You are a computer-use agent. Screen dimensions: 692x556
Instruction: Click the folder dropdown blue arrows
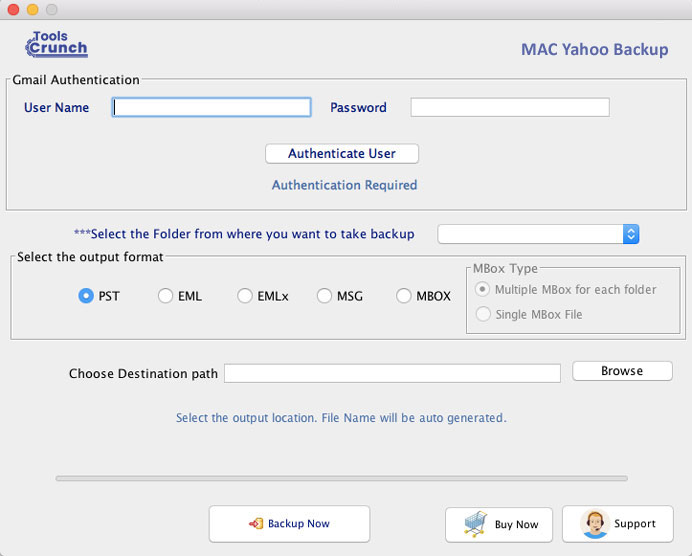point(631,234)
